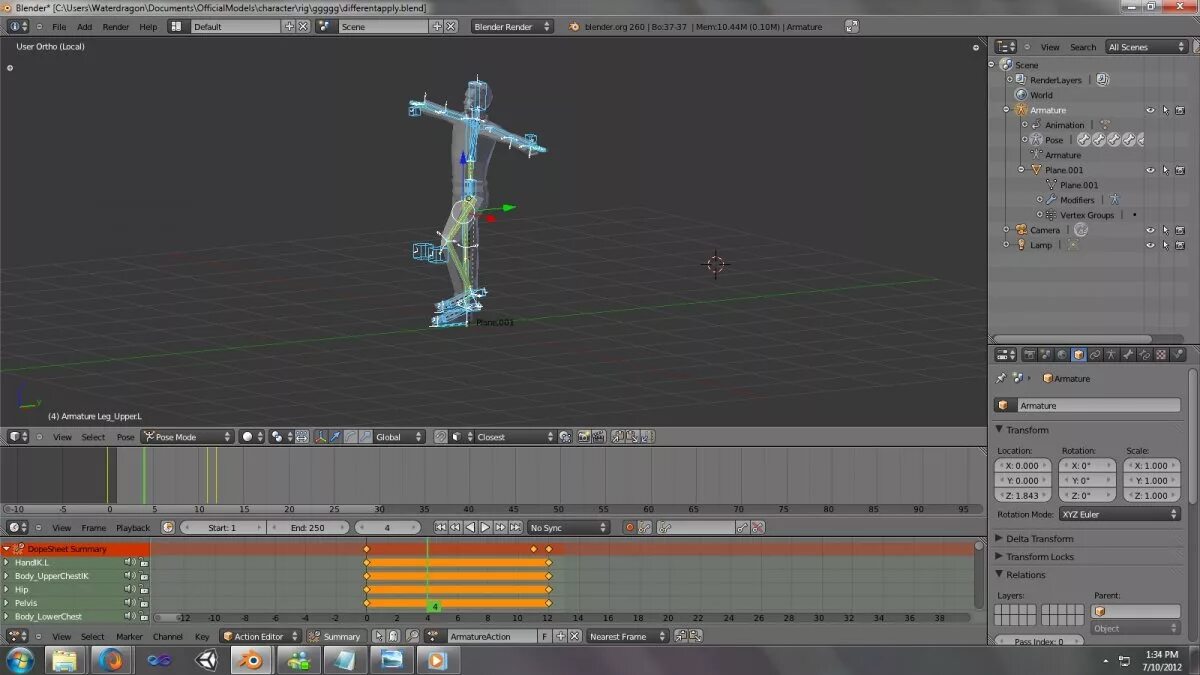Toggle Lamp visibility eye in outliner
This screenshot has height=675, width=1200.
pos(1150,245)
